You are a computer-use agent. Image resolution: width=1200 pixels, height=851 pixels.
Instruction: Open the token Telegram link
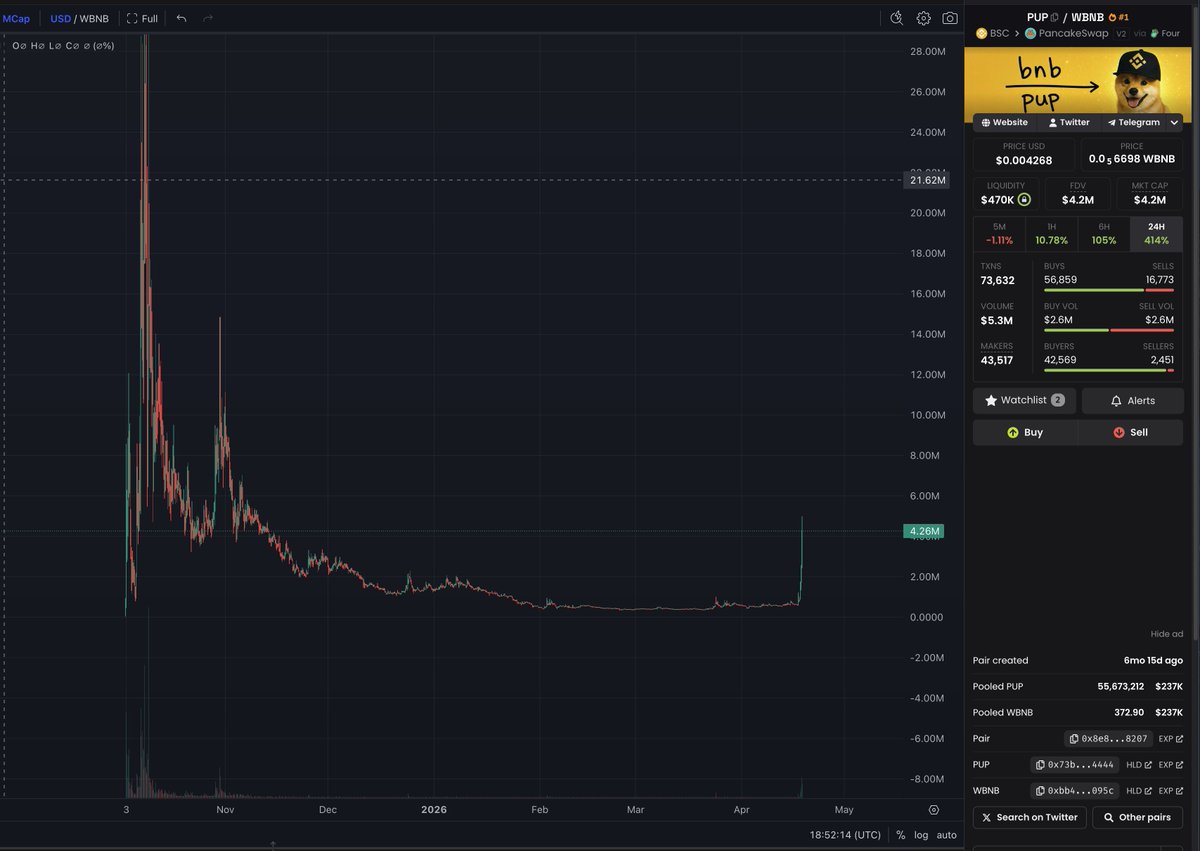tap(1133, 122)
